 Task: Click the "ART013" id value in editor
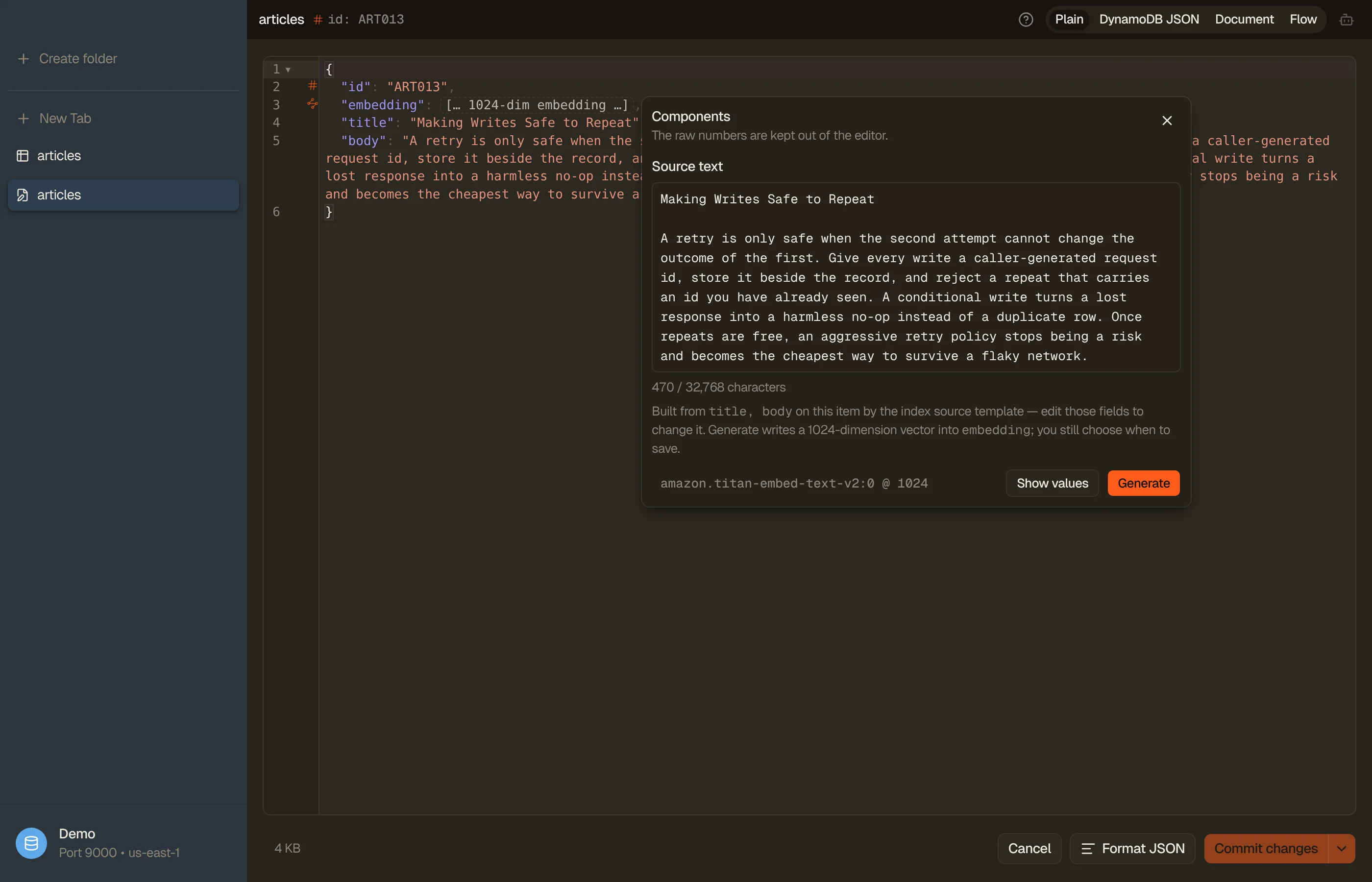[x=417, y=86]
